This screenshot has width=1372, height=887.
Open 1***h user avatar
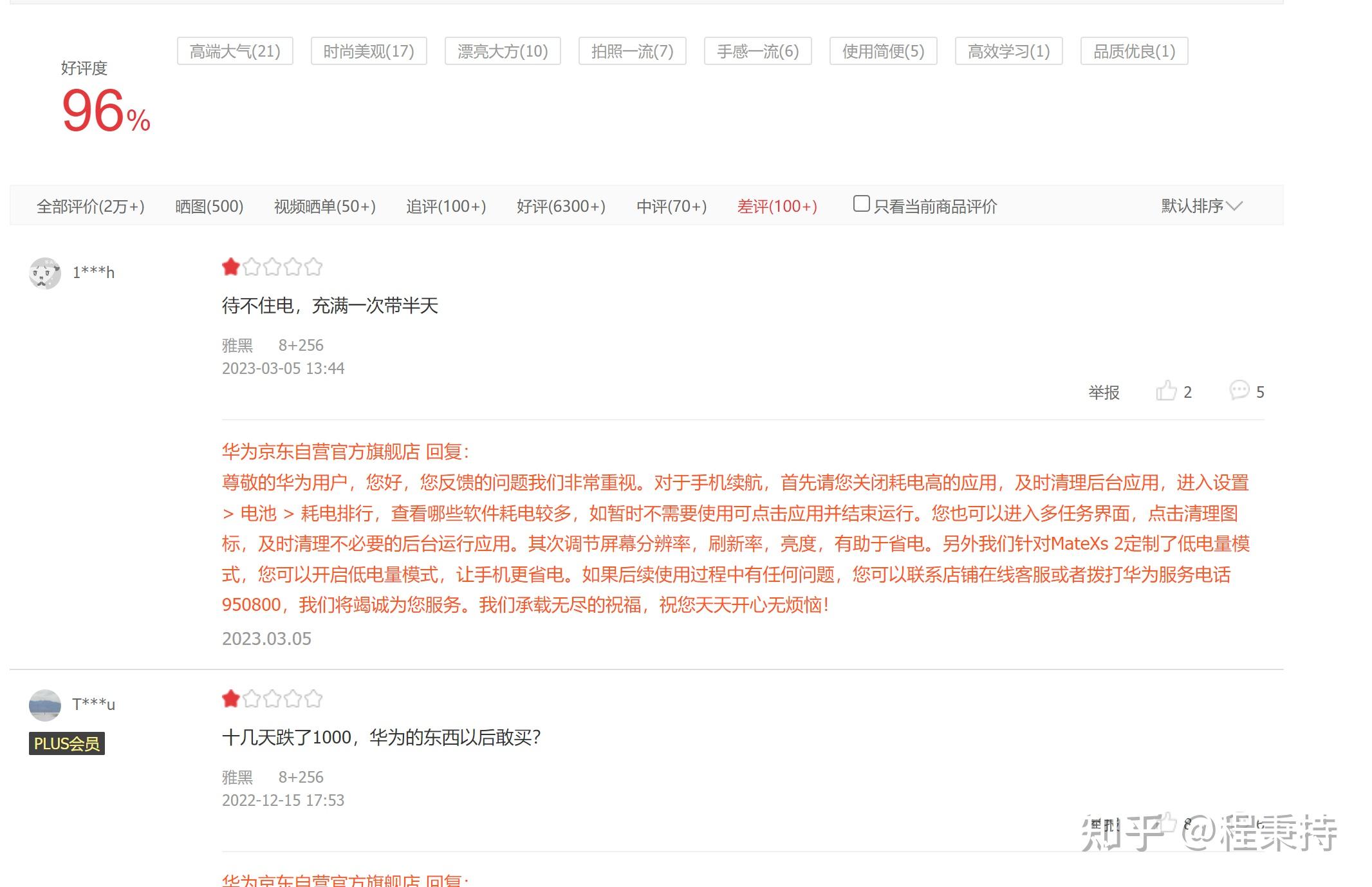[45, 273]
